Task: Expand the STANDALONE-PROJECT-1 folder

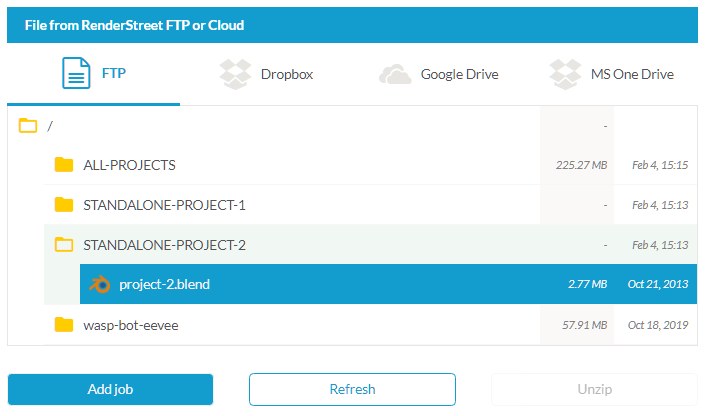Action: (370, 205)
